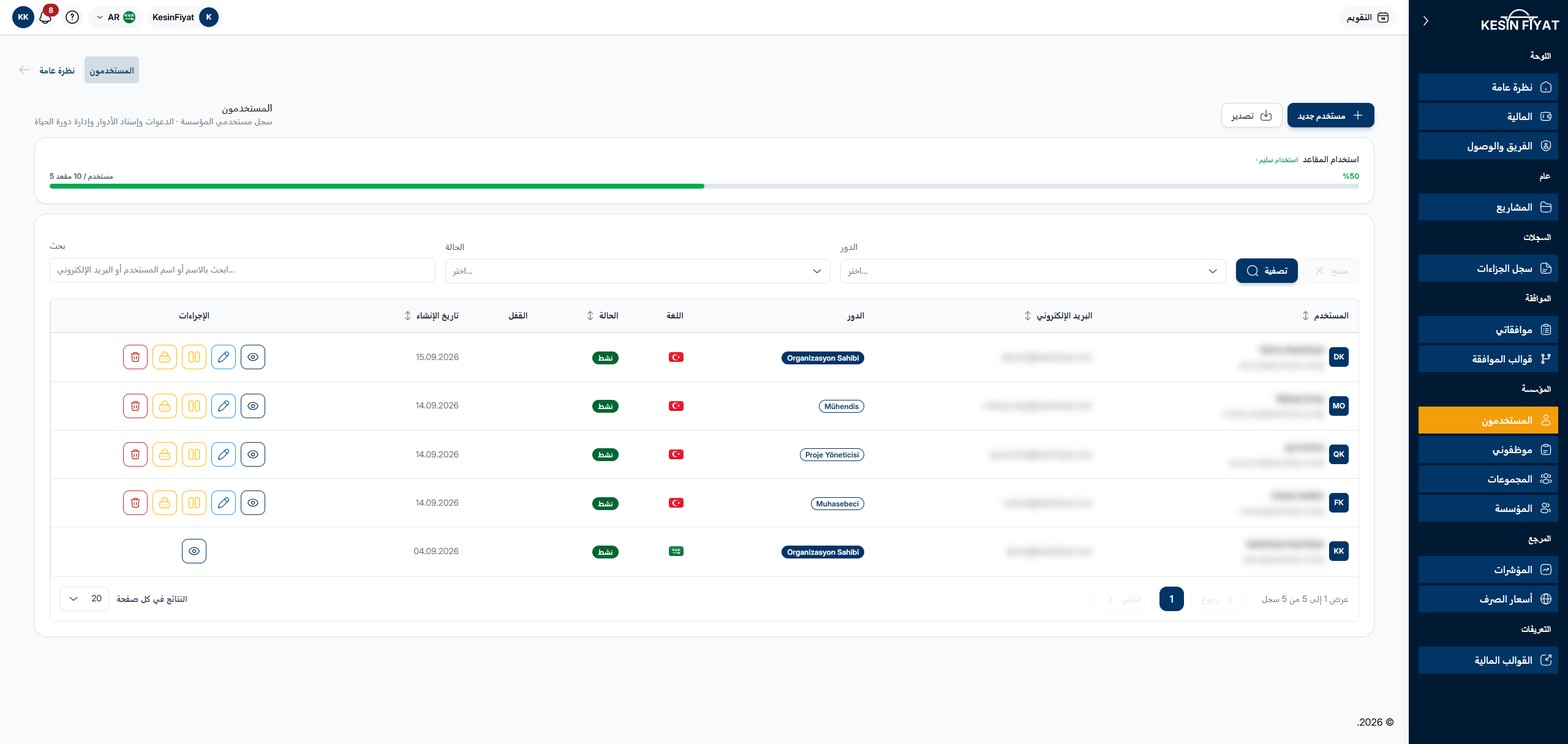The image size is (1568, 744).
Task: Delete the MO user with the trash icon
Action: click(135, 406)
